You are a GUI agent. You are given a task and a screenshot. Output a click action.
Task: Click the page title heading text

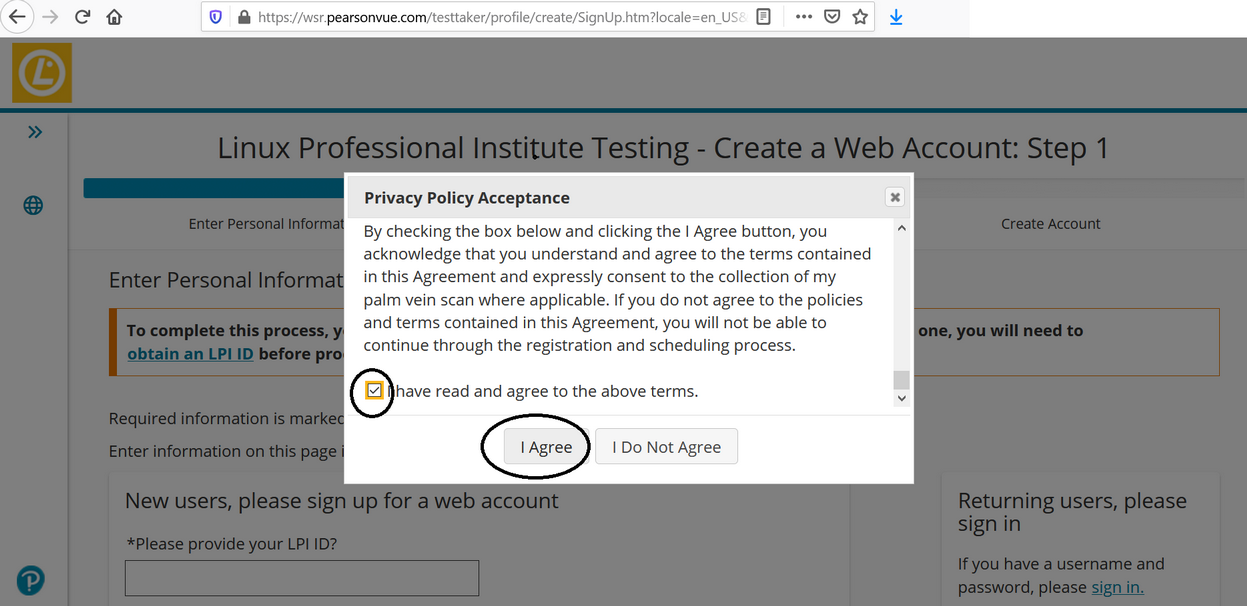click(x=663, y=148)
